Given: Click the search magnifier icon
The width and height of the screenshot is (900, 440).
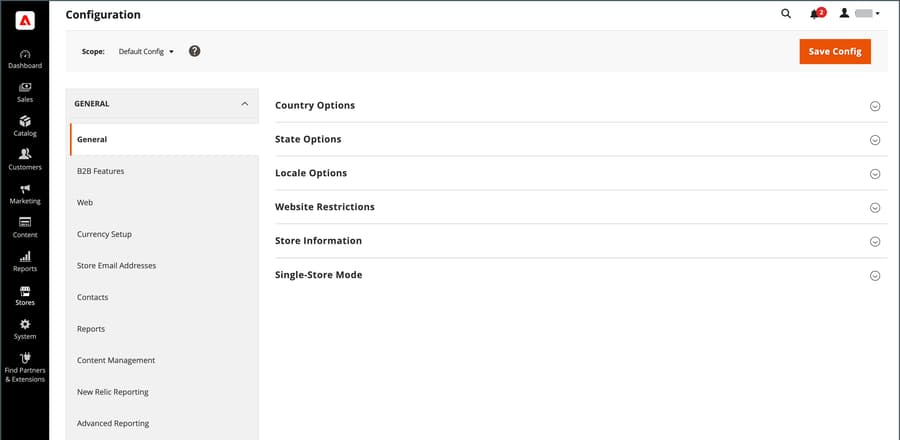Looking at the screenshot, I should pyautogui.click(x=785, y=14).
